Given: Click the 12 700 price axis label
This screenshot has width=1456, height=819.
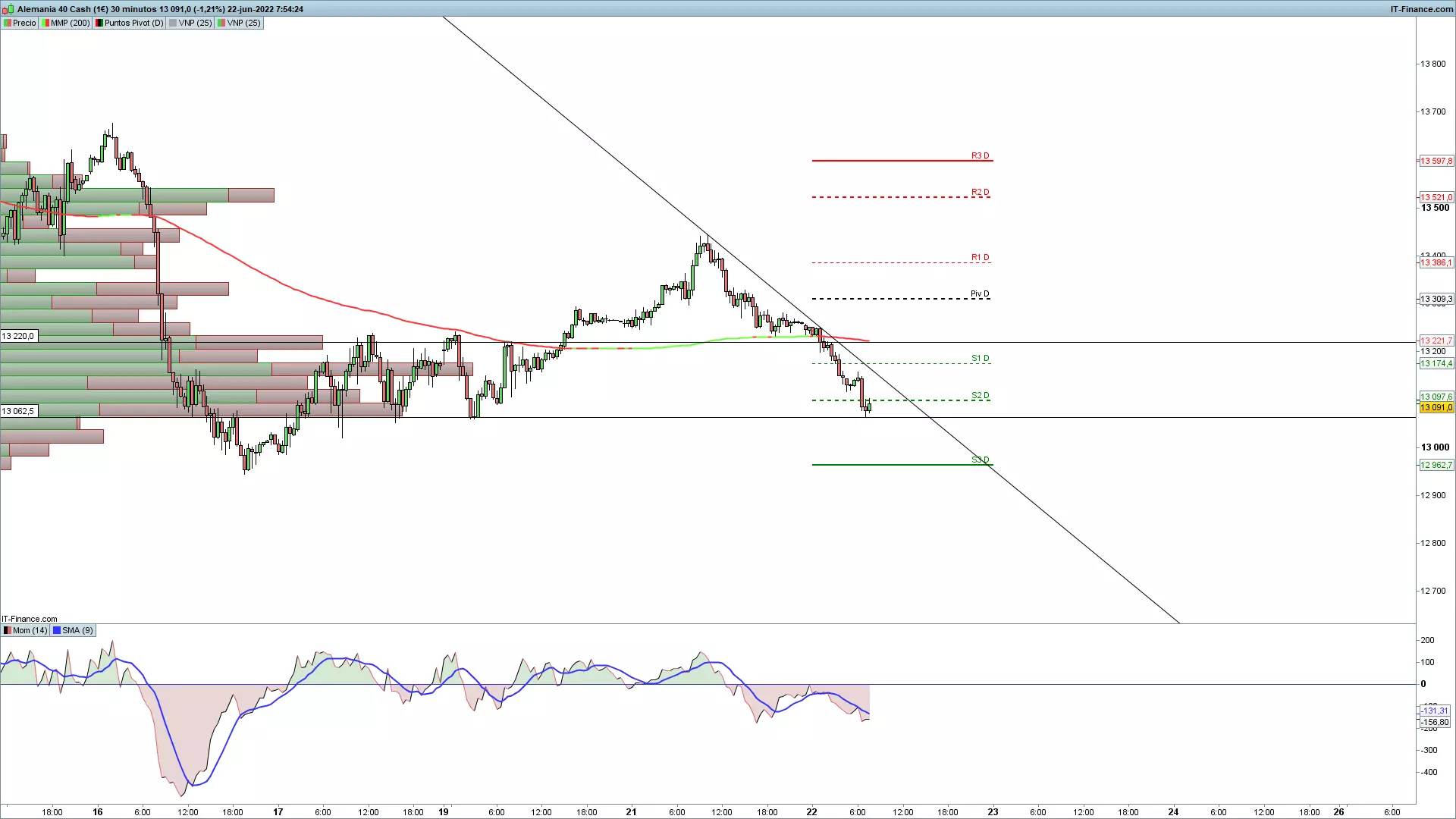Looking at the screenshot, I should click(1433, 591).
